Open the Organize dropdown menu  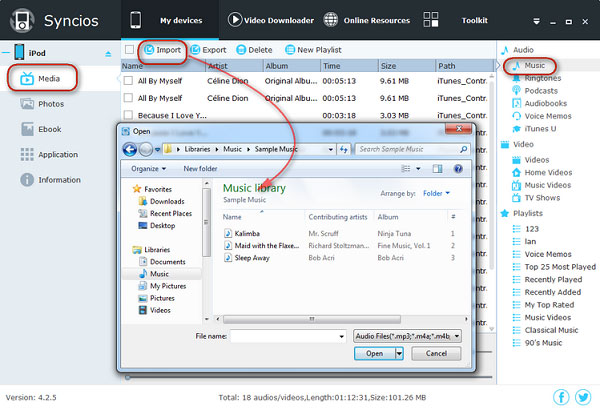(x=148, y=168)
